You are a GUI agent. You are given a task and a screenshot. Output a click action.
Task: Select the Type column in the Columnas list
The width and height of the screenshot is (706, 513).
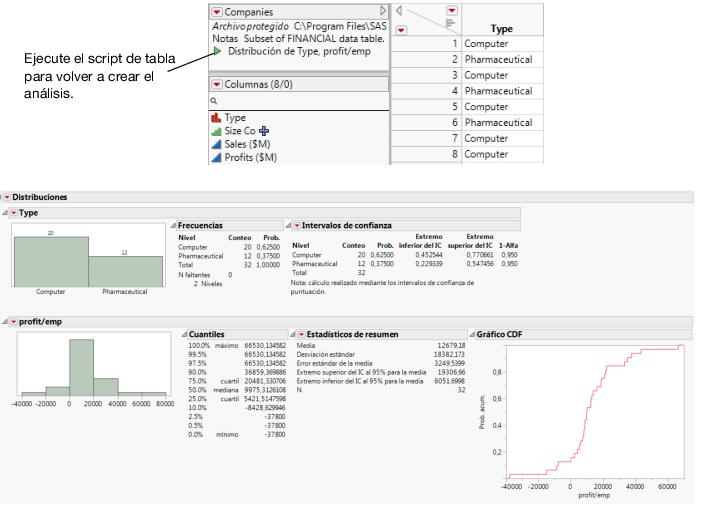click(235, 118)
